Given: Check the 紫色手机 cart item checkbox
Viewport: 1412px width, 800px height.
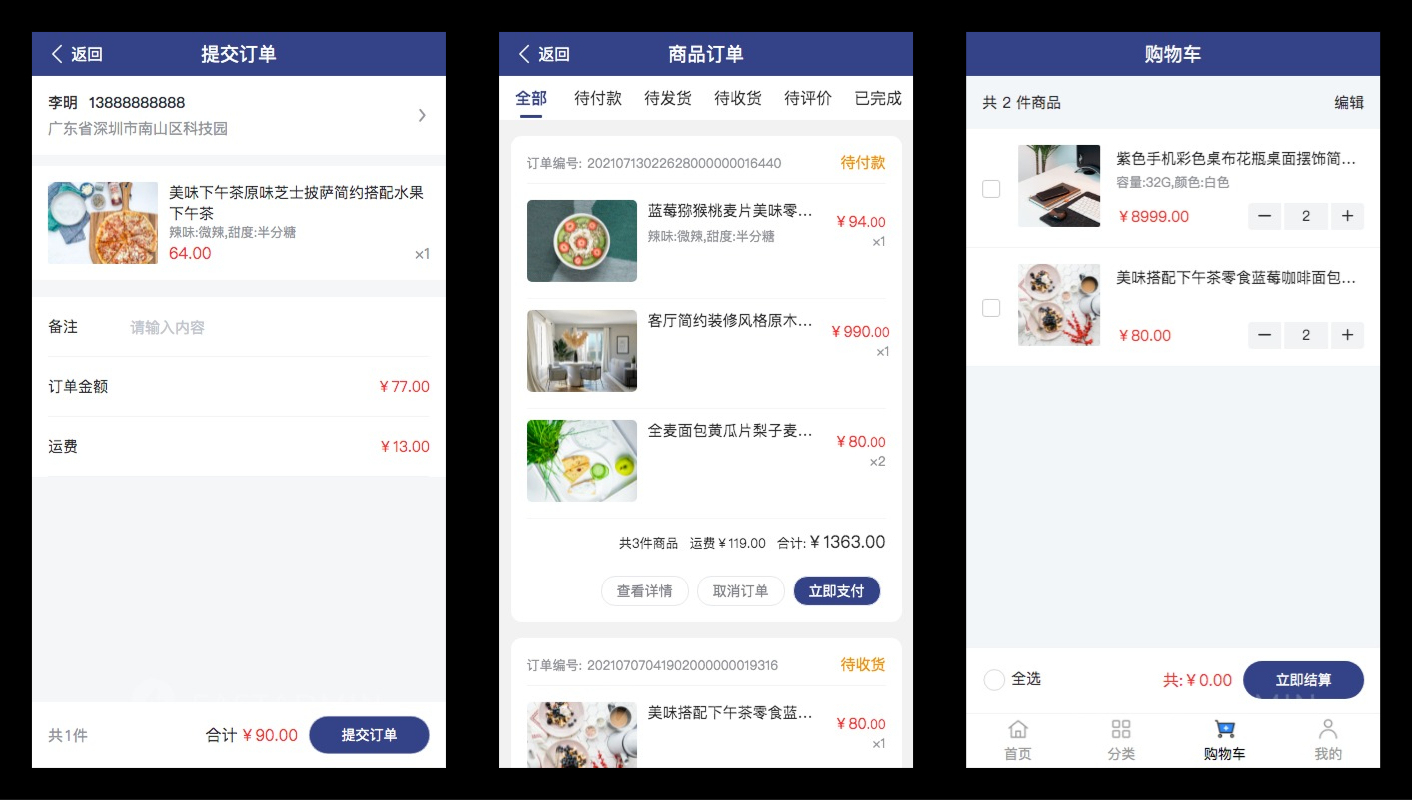Looking at the screenshot, I should (991, 189).
